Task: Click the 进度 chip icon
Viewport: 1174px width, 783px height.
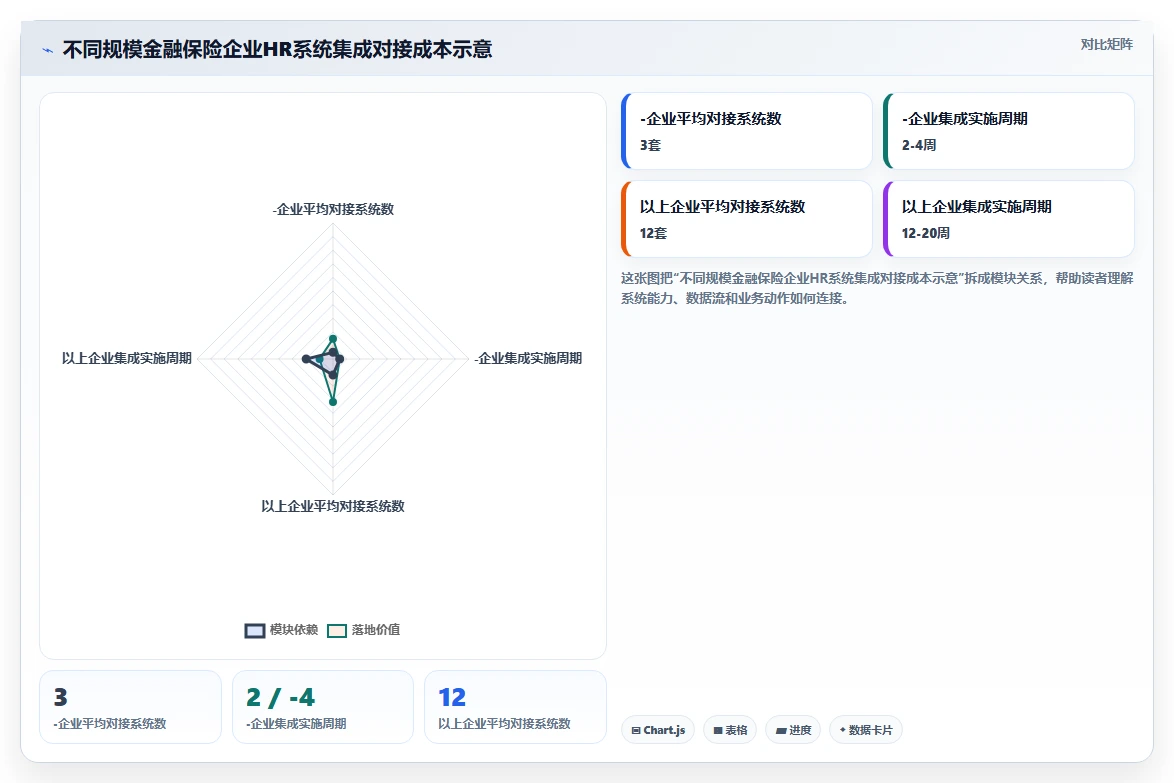Action: [x=781, y=731]
